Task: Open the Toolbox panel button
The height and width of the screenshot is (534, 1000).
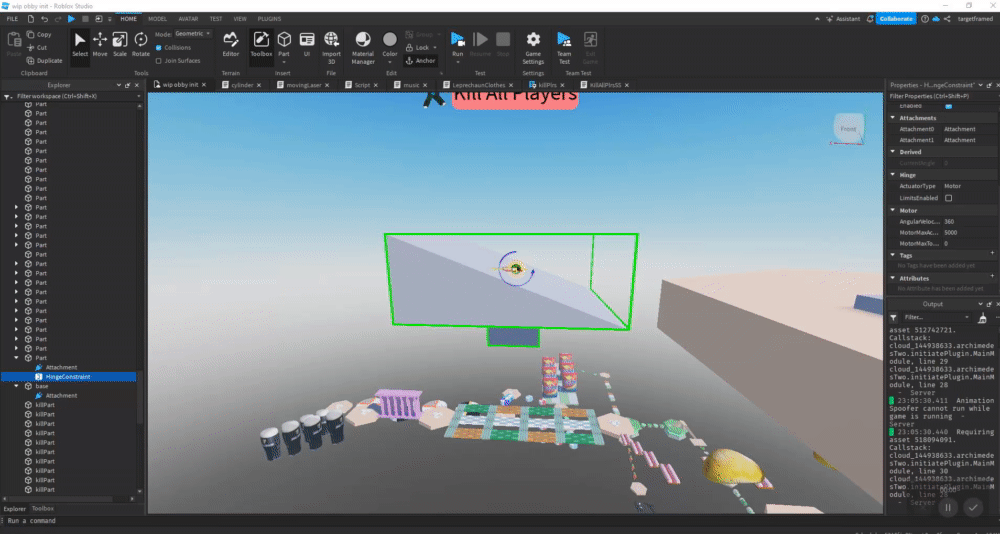Action: [261, 45]
